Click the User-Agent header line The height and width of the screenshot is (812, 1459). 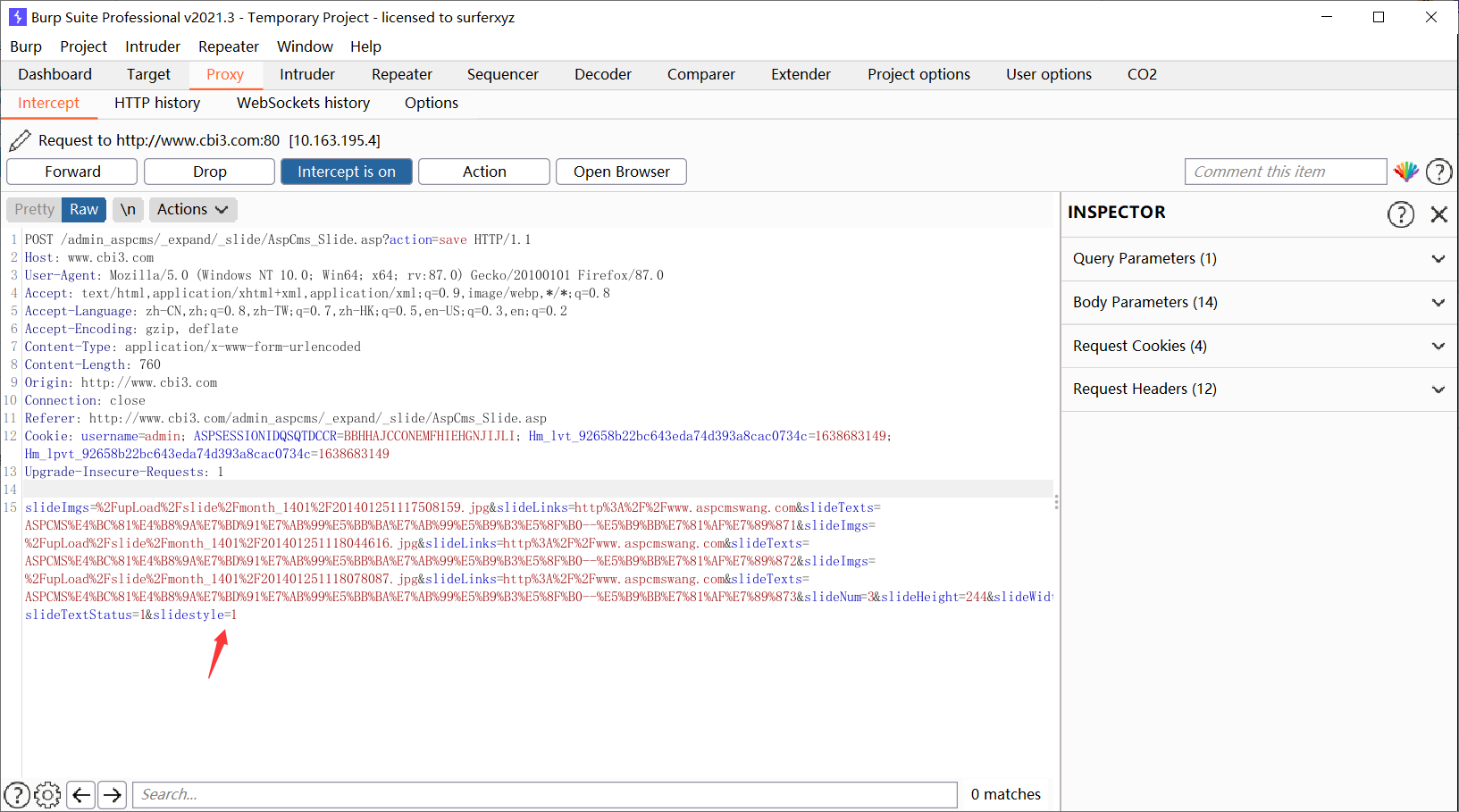click(x=344, y=275)
